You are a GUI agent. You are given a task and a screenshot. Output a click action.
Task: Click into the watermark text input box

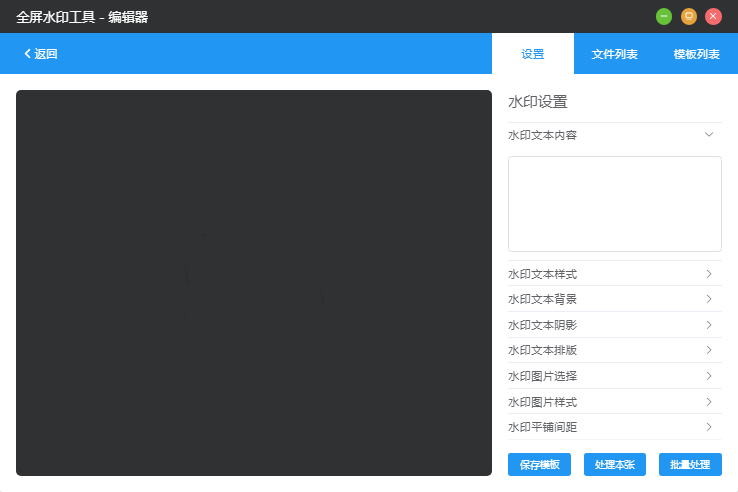coord(614,204)
